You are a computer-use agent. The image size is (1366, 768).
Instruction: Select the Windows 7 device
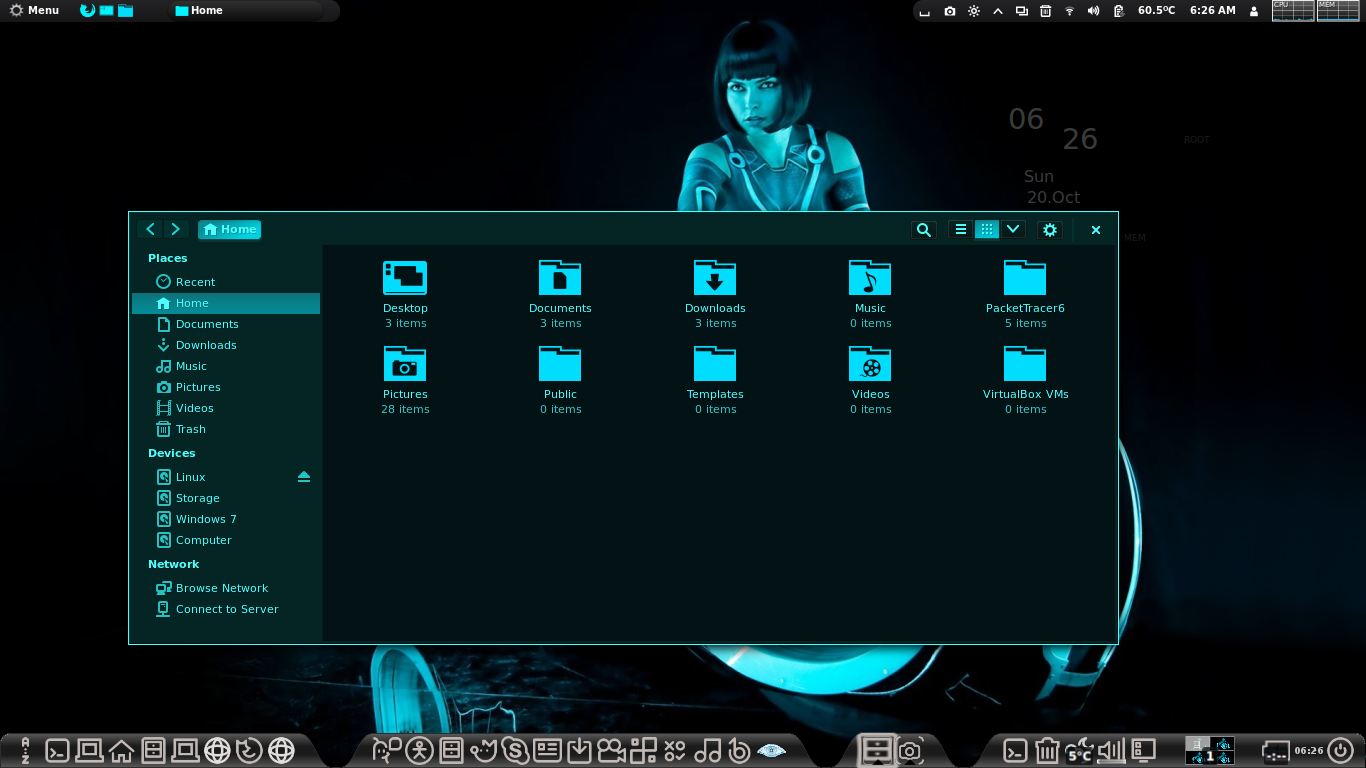[226, 519]
